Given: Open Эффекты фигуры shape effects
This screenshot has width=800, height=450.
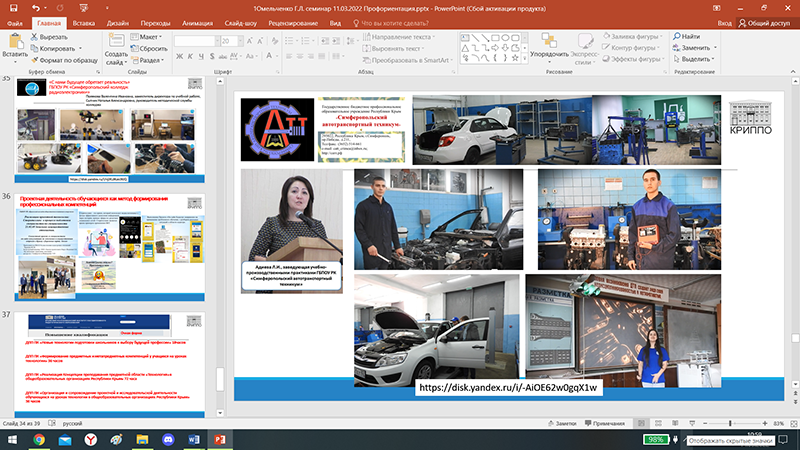Looking at the screenshot, I should click(633, 59).
